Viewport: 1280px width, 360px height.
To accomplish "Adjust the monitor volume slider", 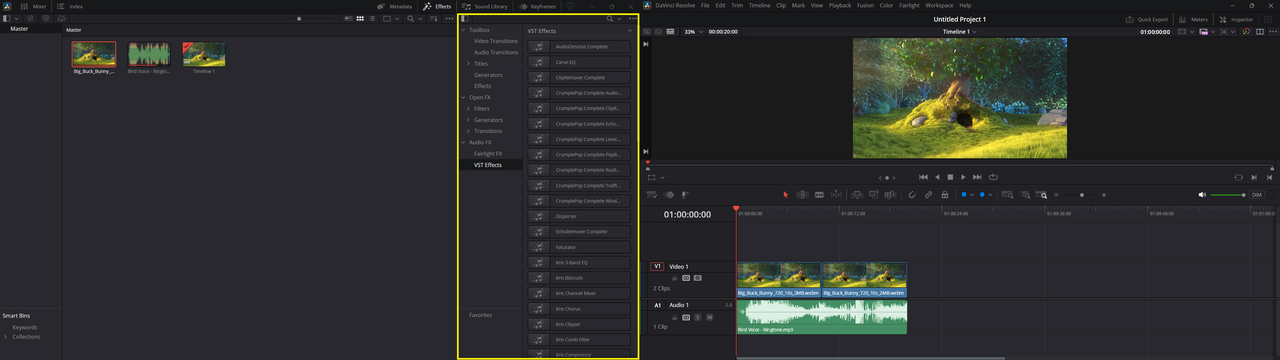I will 1227,194.
